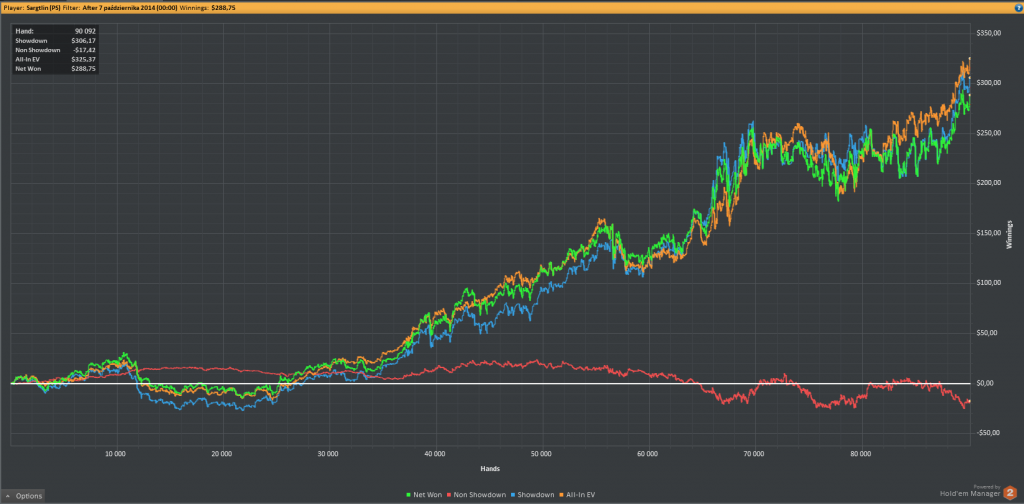Click the Non Showdown -$17,42 stat row

[56, 50]
